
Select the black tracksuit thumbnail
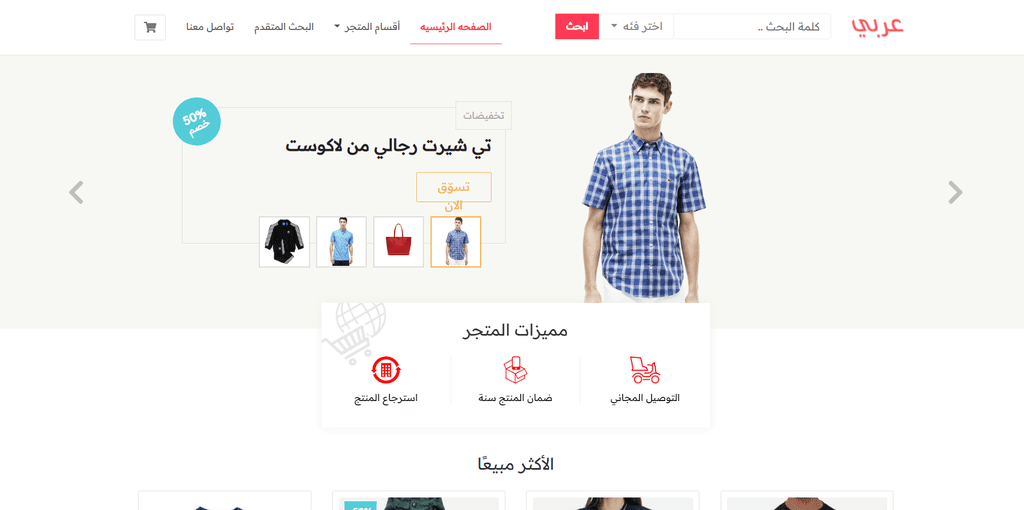pos(284,242)
